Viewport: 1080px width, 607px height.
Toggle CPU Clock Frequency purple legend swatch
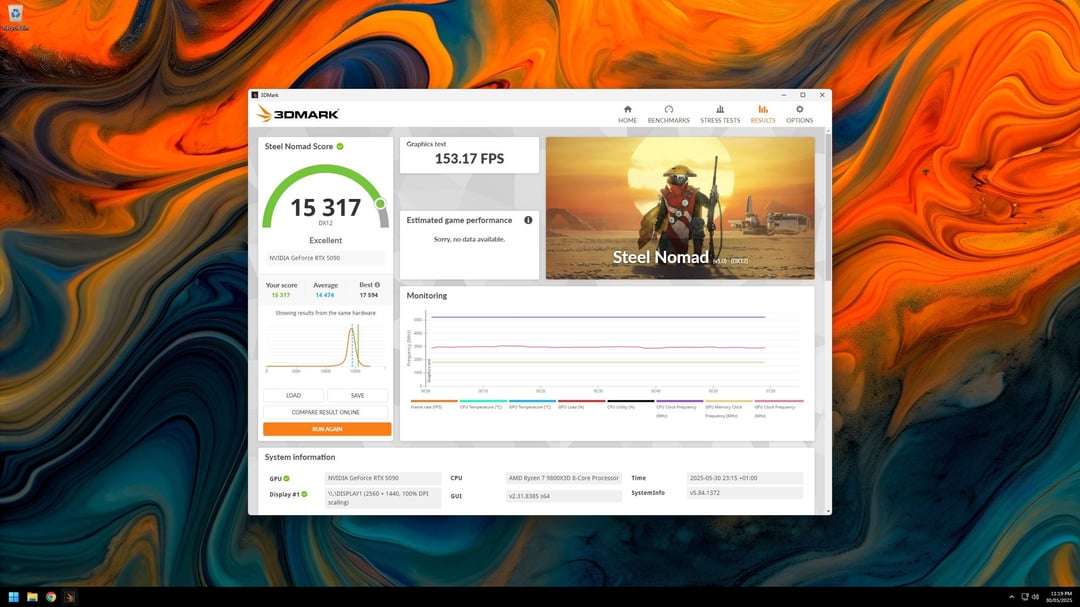680,401
